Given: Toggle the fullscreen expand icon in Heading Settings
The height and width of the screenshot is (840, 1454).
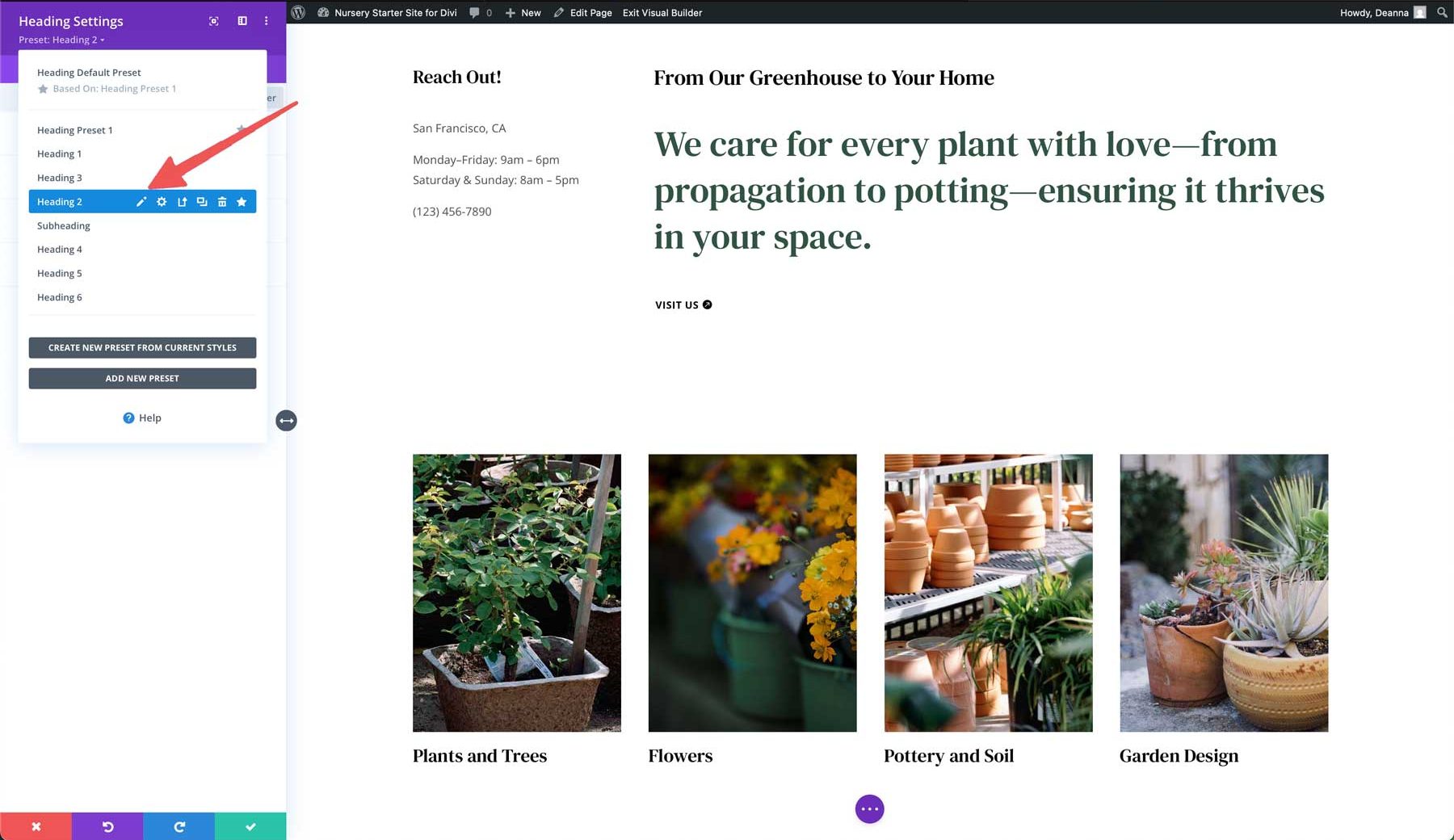Looking at the screenshot, I should pyautogui.click(x=213, y=20).
